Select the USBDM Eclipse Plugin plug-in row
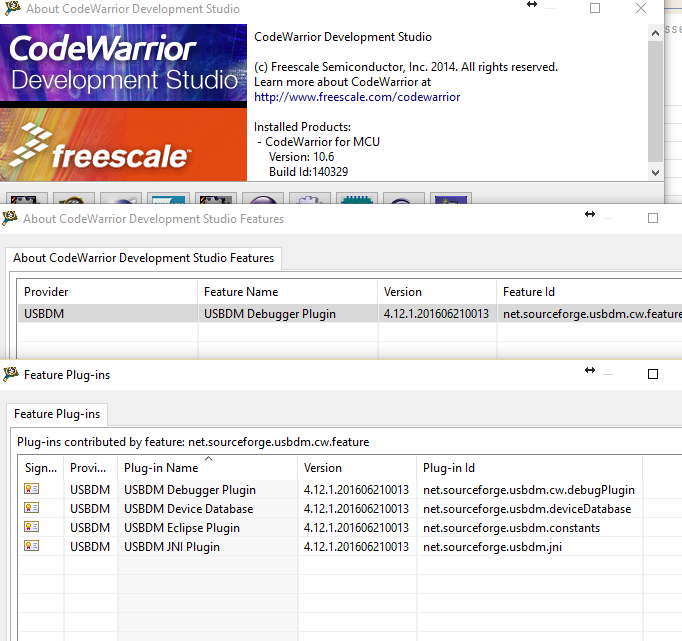 pos(182,528)
